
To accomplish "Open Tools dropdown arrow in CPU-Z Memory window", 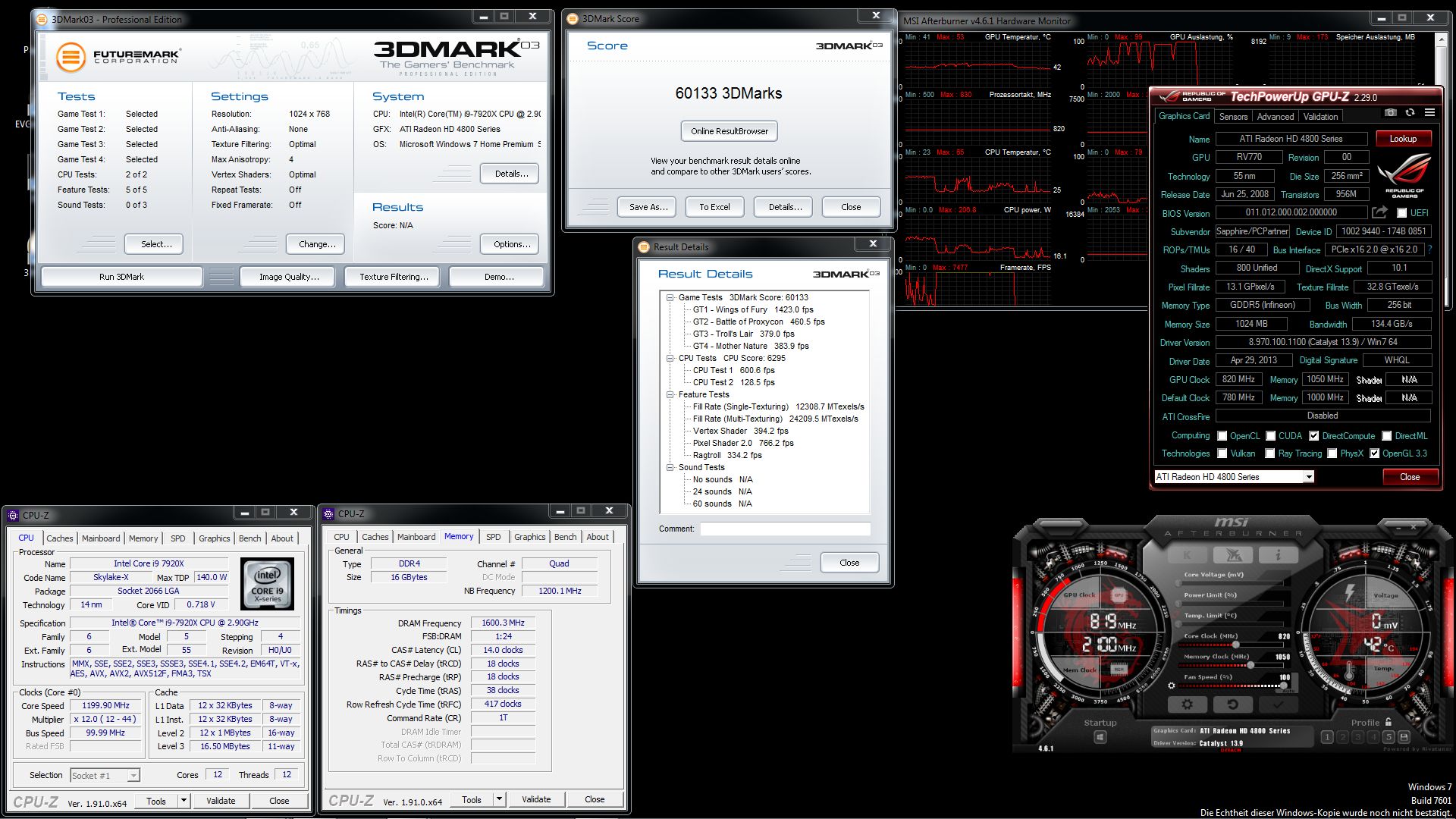I will [499, 799].
